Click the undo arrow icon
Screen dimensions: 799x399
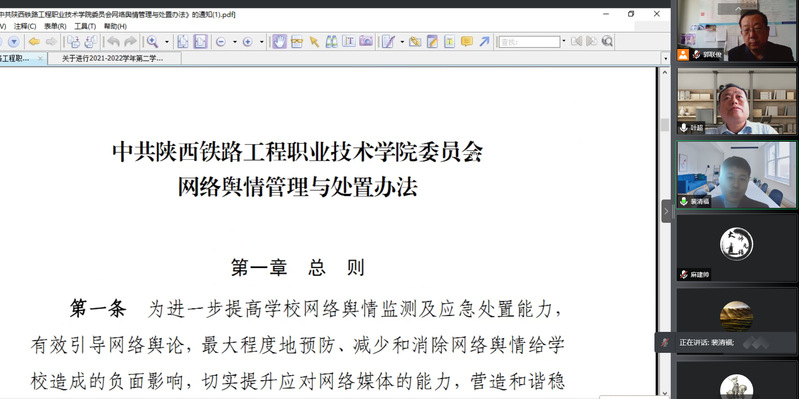coord(113,42)
